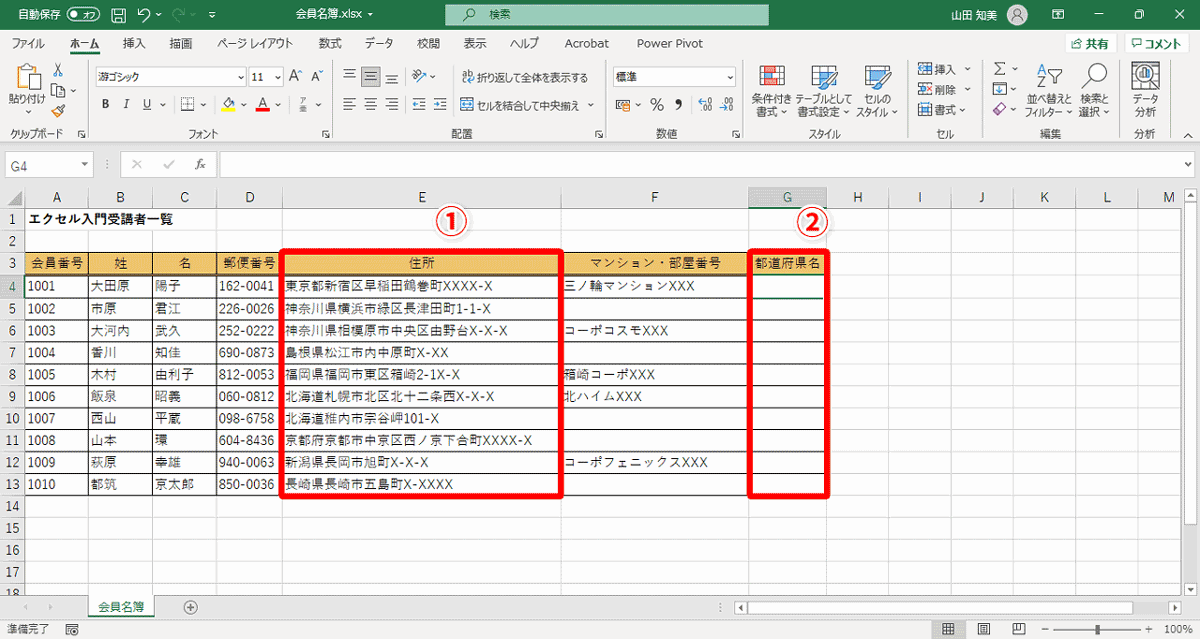Open Find & Select (検索と選択)

tap(1095, 91)
